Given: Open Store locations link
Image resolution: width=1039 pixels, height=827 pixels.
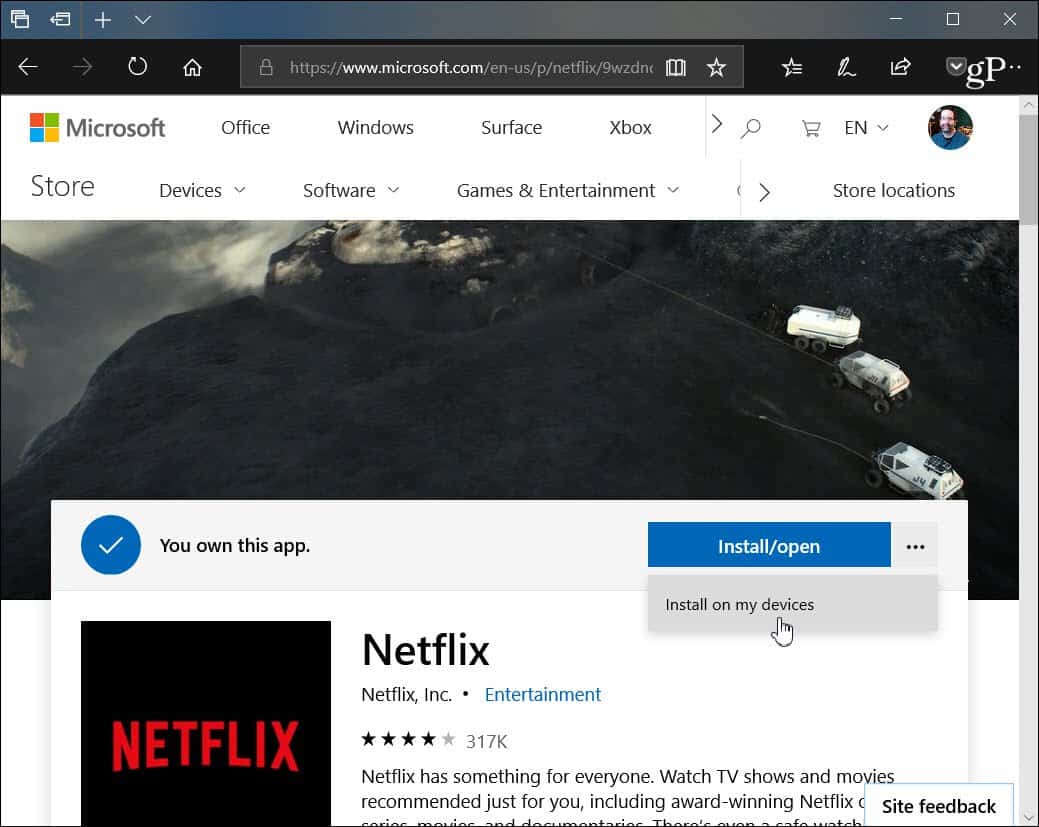Looking at the screenshot, I should pyautogui.click(x=894, y=191).
